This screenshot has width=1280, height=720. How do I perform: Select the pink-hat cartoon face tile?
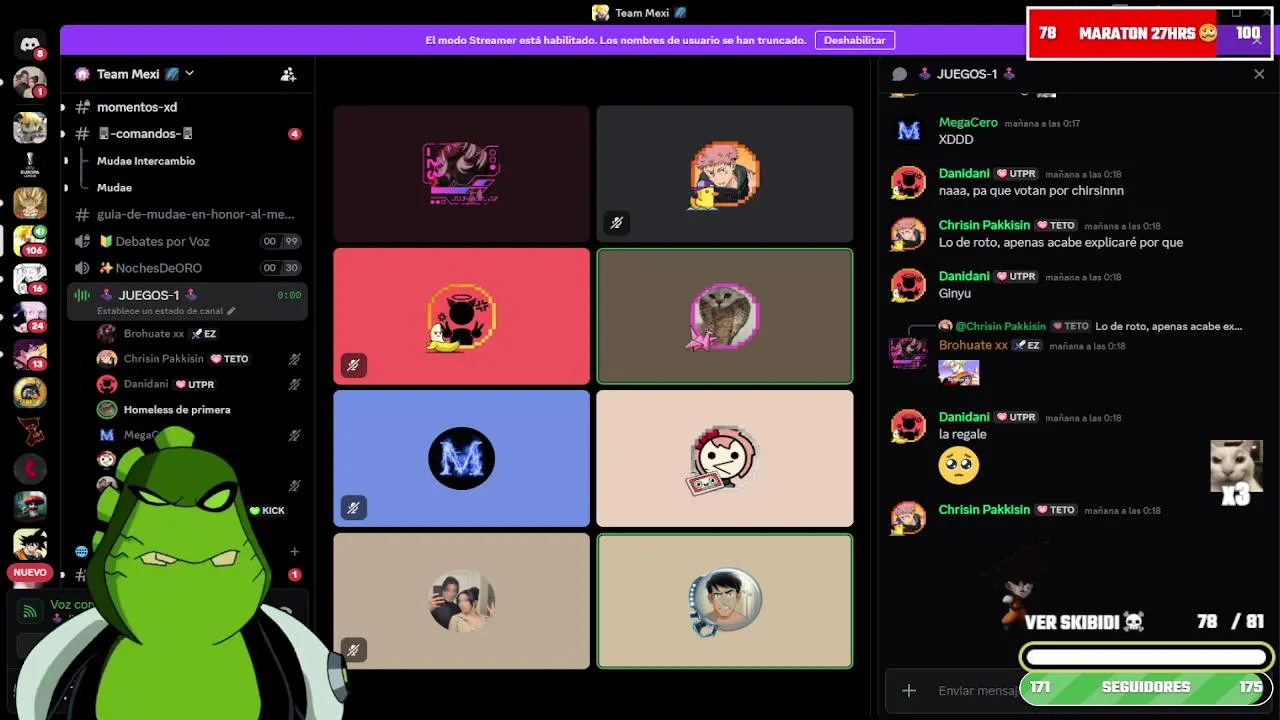(725, 458)
